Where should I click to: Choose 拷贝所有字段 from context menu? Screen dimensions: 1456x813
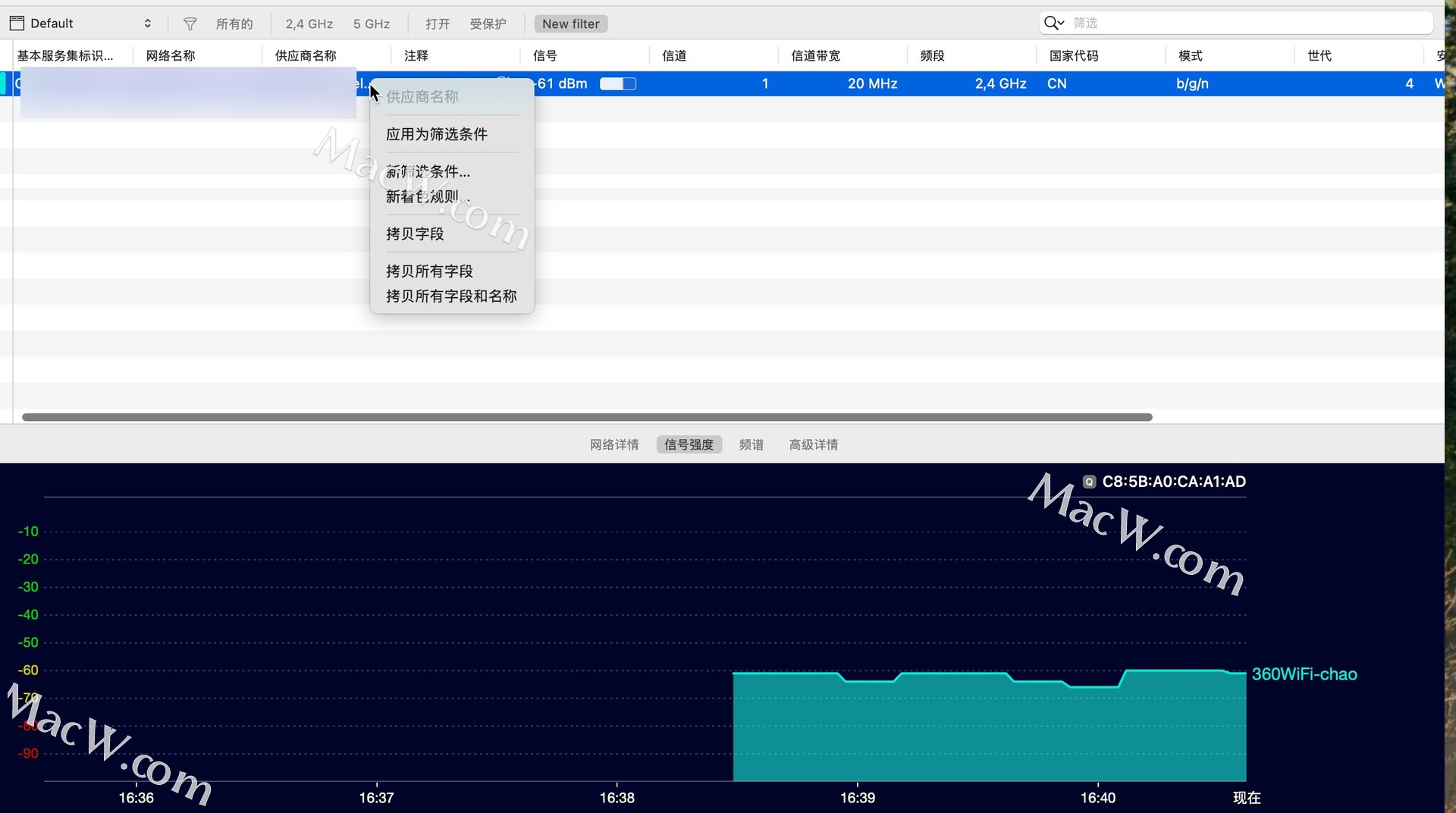452,271
